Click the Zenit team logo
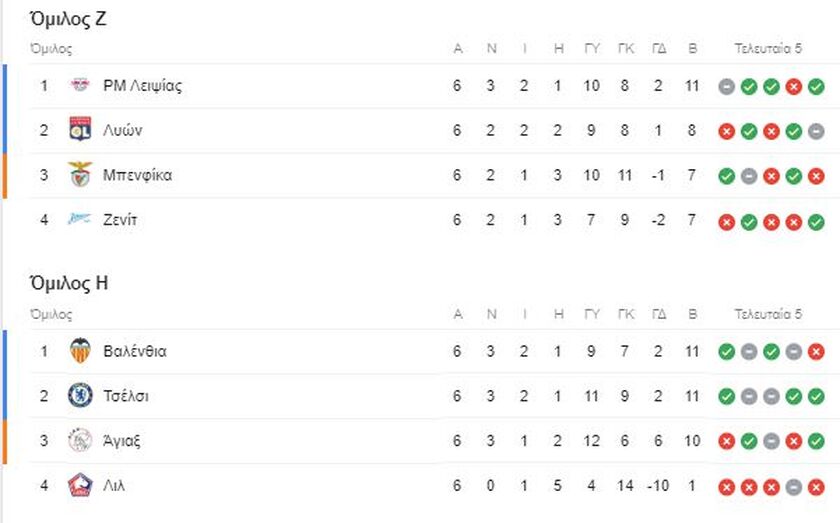The width and height of the screenshot is (840, 523). (x=80, y=220)
